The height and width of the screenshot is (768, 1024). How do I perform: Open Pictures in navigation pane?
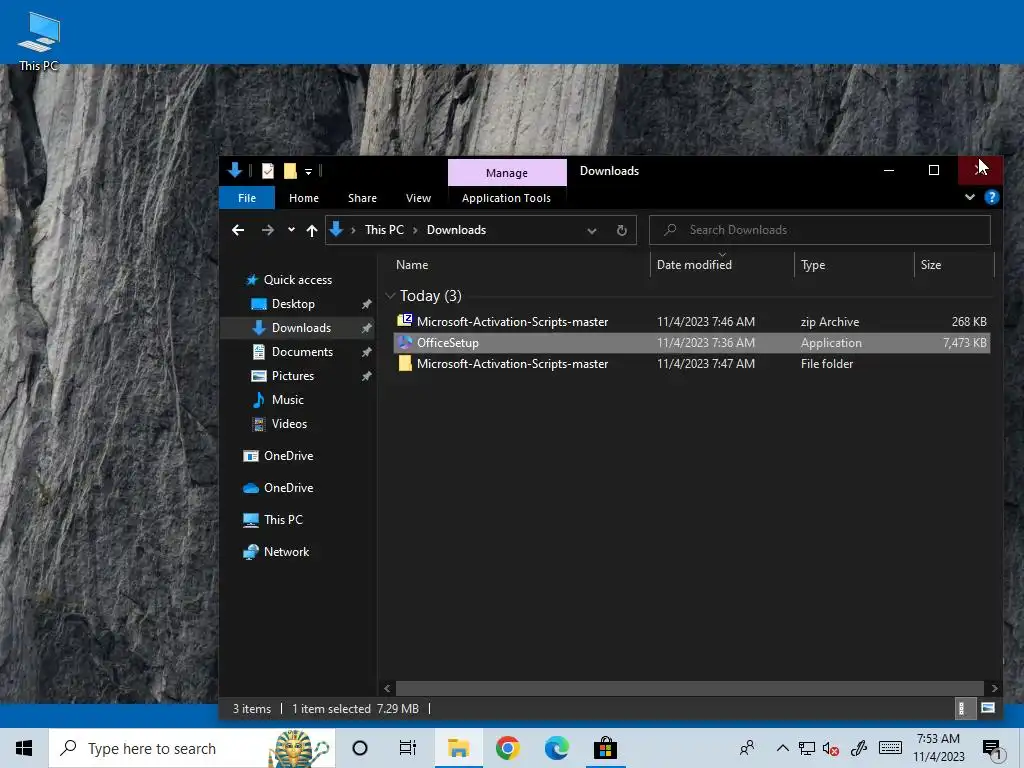click(x=293, y=376)
